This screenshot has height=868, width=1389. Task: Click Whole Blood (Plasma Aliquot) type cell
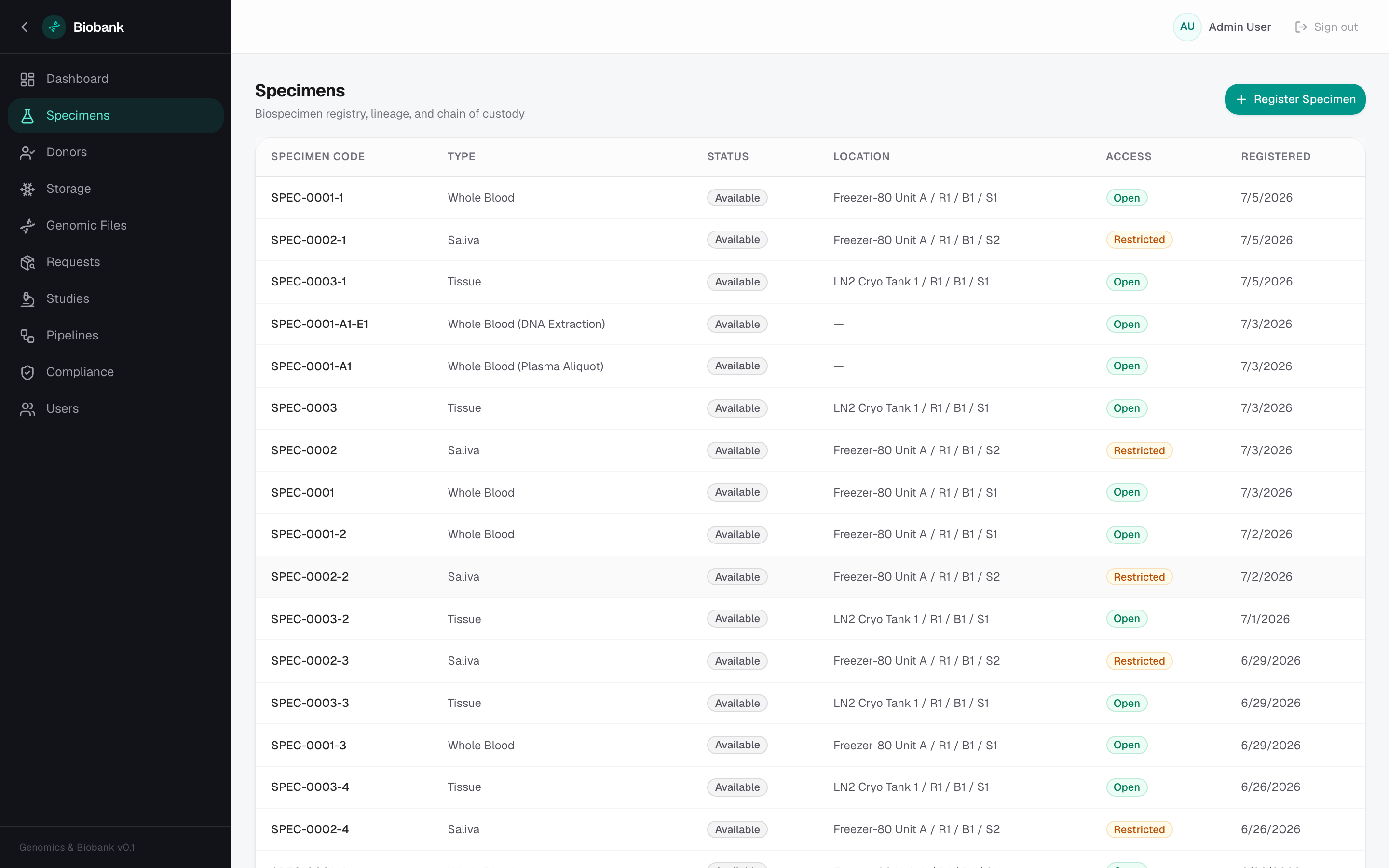click(x=525, y=366)
